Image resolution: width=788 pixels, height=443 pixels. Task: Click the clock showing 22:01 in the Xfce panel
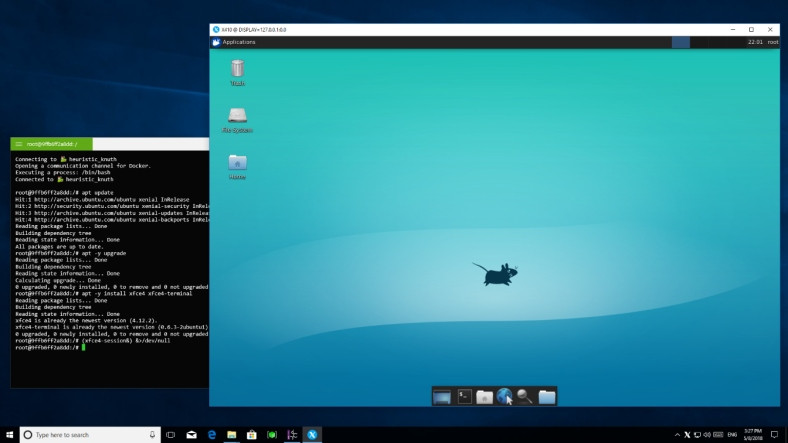[755, 42]
